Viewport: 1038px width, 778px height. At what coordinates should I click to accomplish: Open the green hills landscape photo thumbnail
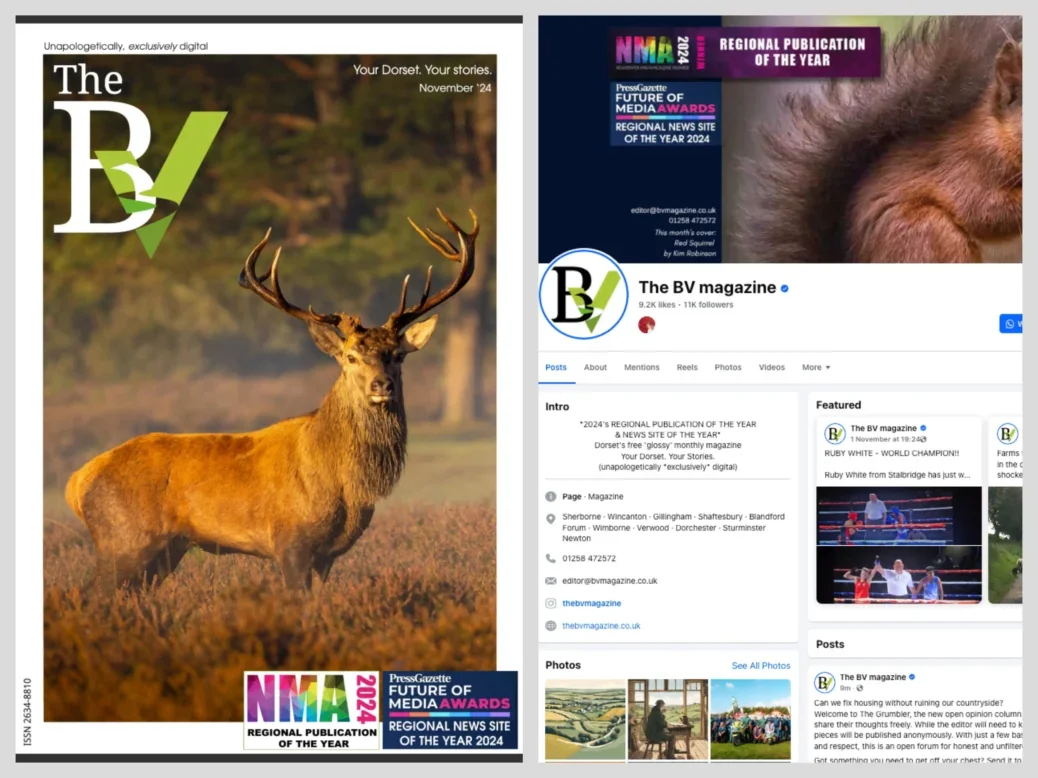585,719
